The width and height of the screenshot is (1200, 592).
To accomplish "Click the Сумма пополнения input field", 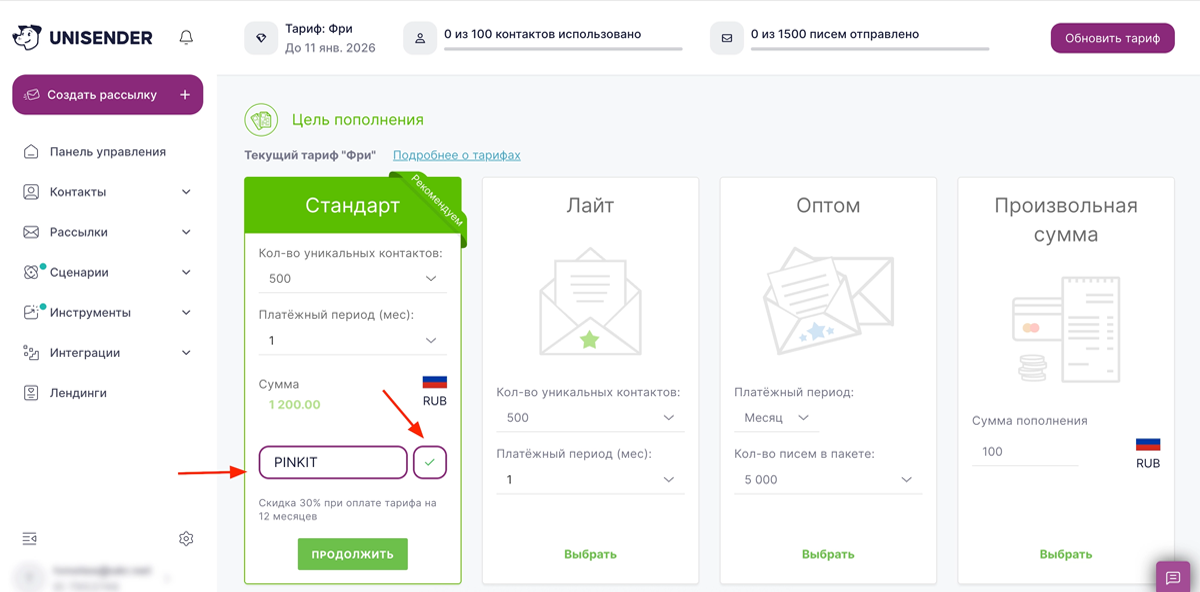I will [1025, 451].
